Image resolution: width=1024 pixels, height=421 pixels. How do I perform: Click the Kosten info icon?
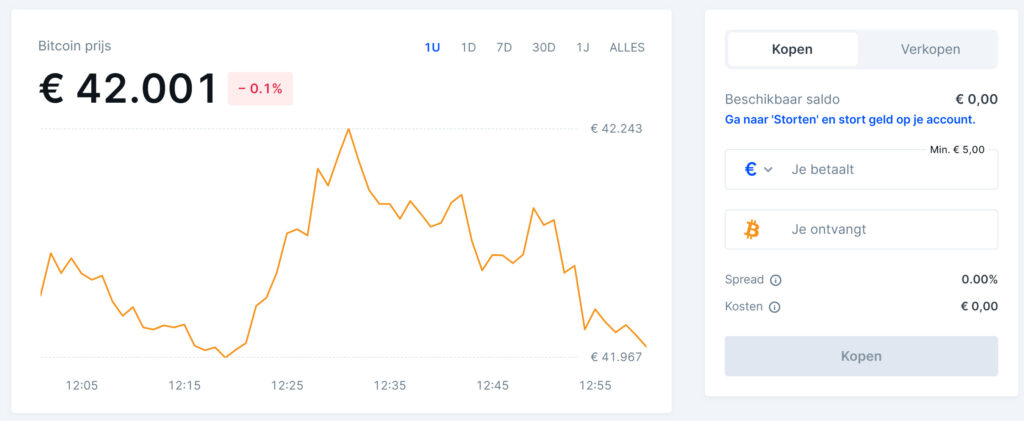(775, 307)
